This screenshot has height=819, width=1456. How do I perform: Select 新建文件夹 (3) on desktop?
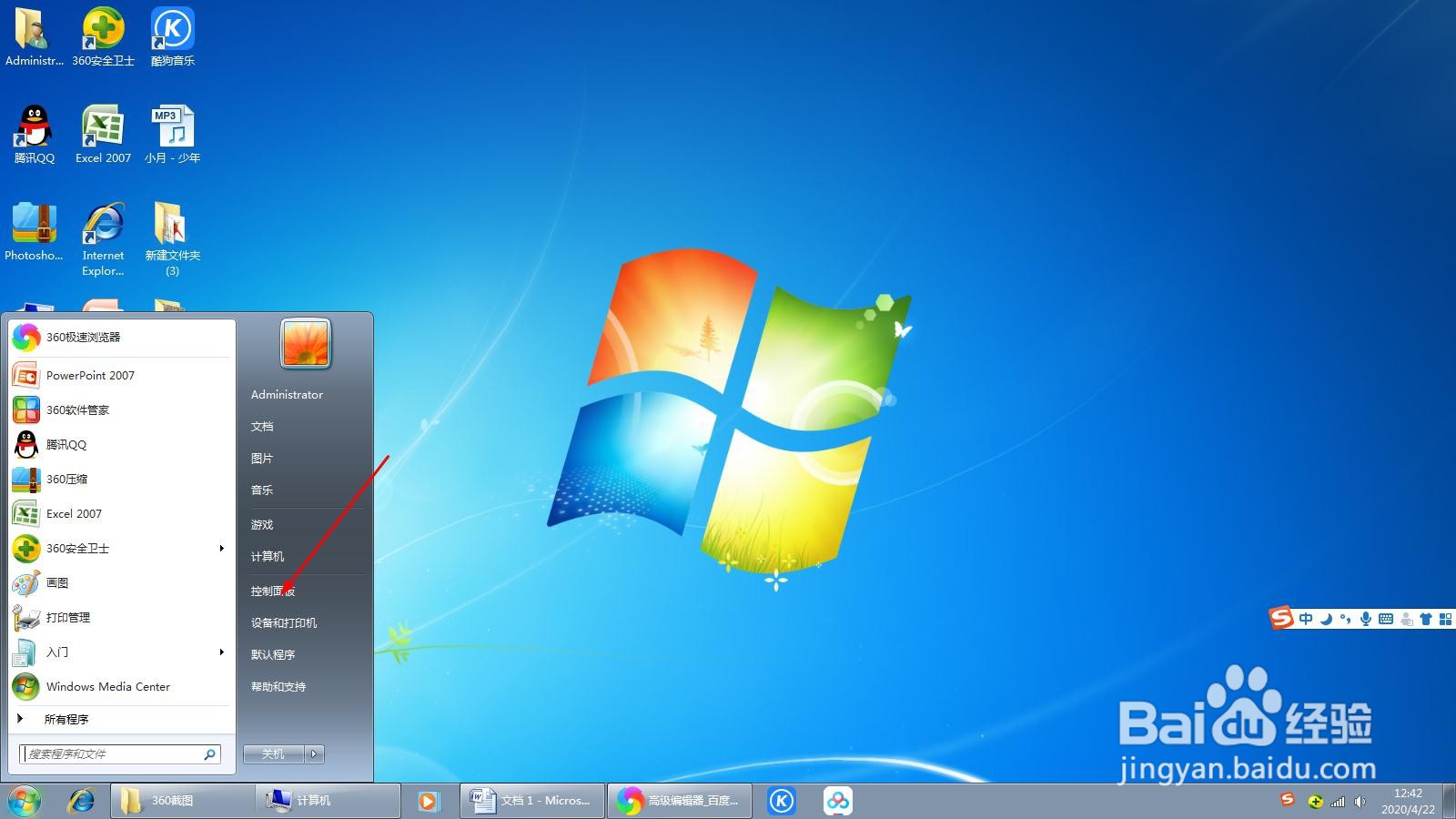point(172,238)
